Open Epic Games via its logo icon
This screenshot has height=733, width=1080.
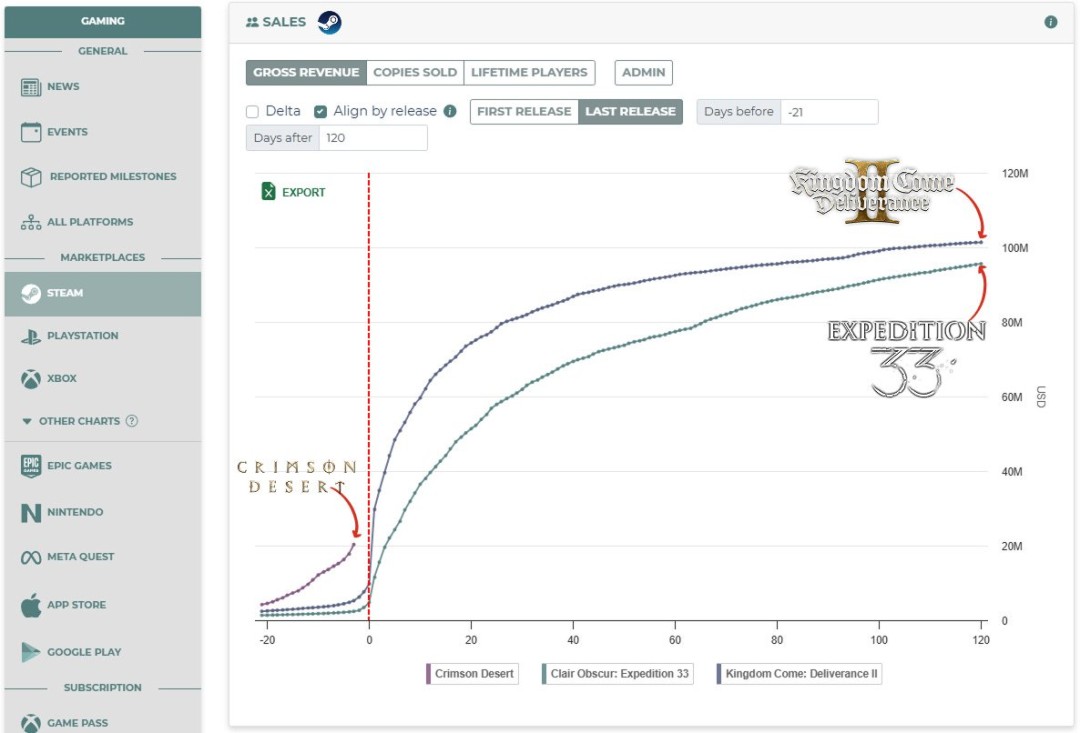point(31,466)
